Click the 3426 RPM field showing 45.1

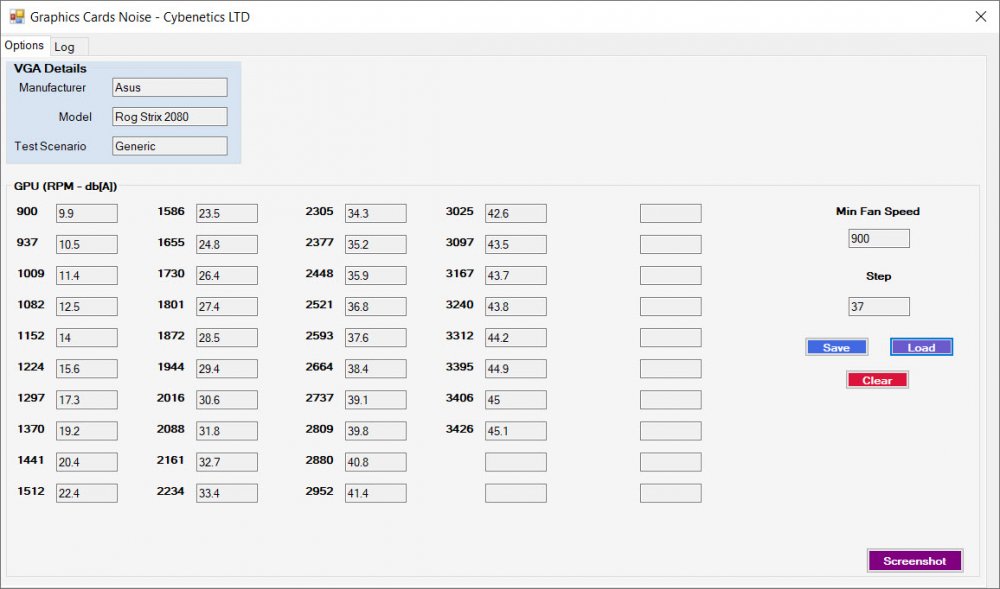pos(515,431)
